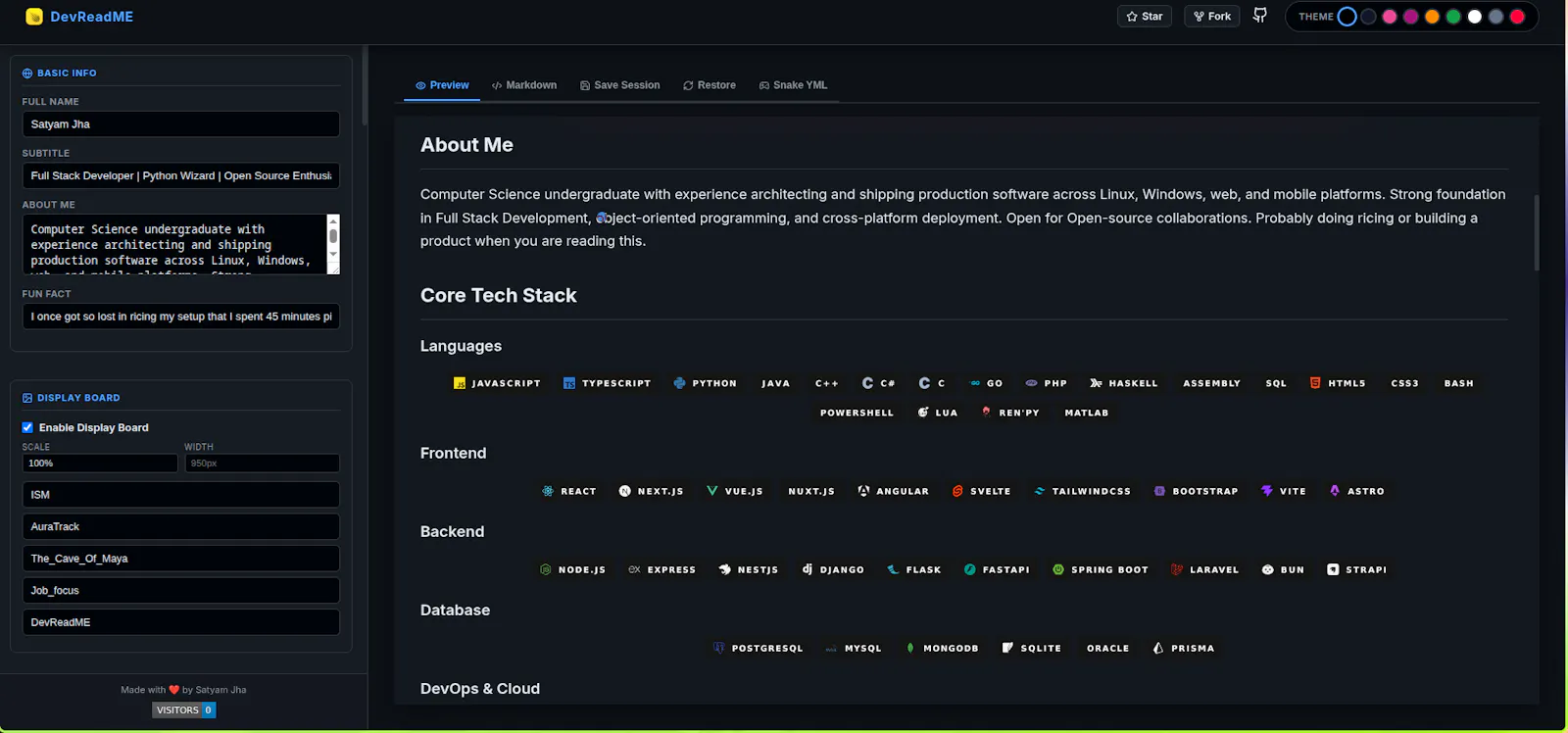The image size is (1568, 733).
Task: Click the ISM display board field
Action: click(181, 495)
